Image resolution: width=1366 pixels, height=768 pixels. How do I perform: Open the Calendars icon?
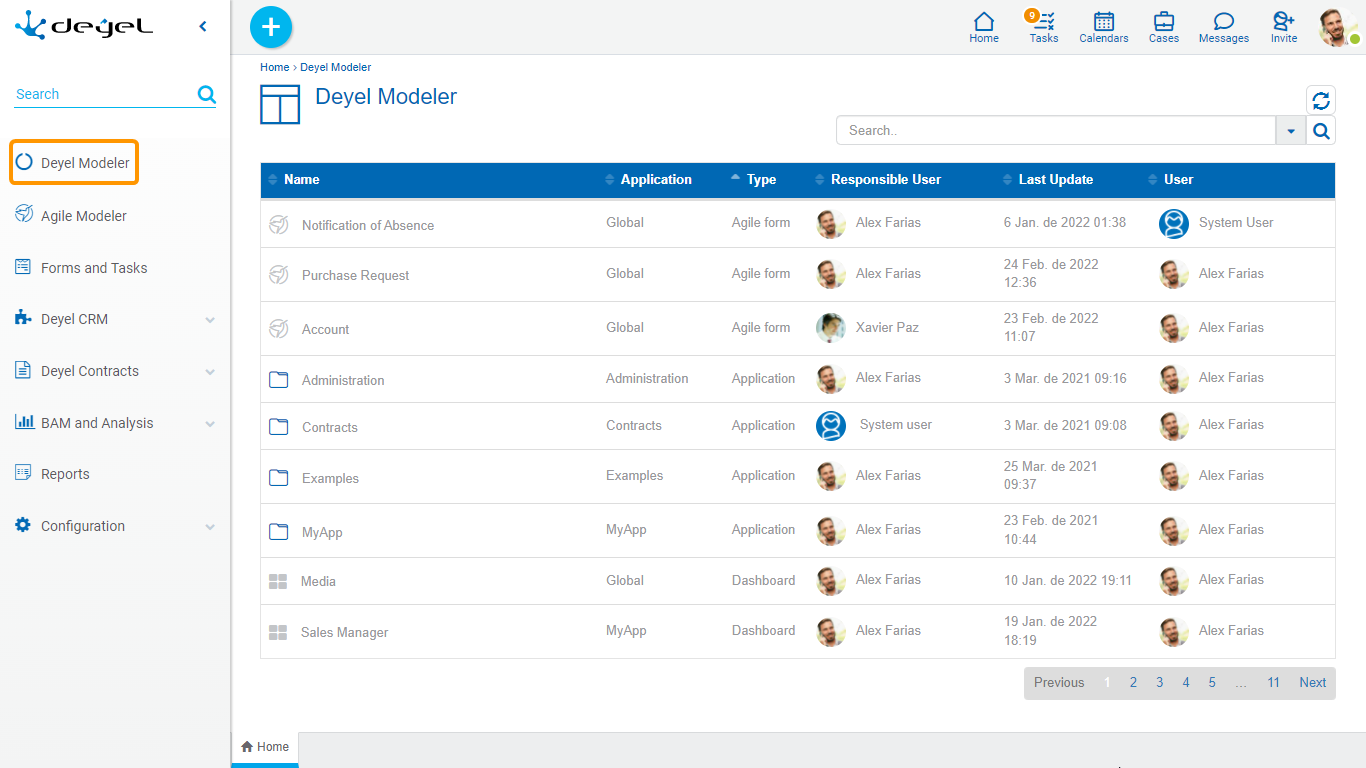pos(1104,27)
